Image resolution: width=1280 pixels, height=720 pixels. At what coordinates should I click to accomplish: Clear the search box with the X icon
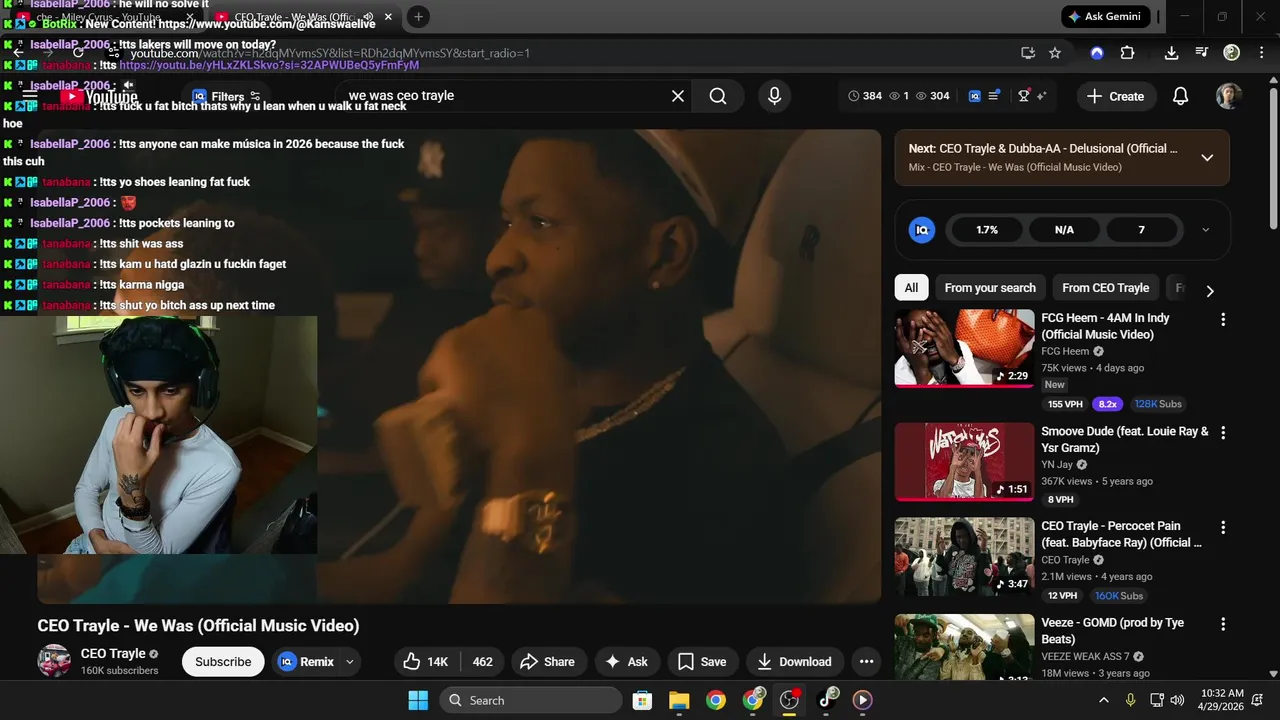(x=678, y=96)
